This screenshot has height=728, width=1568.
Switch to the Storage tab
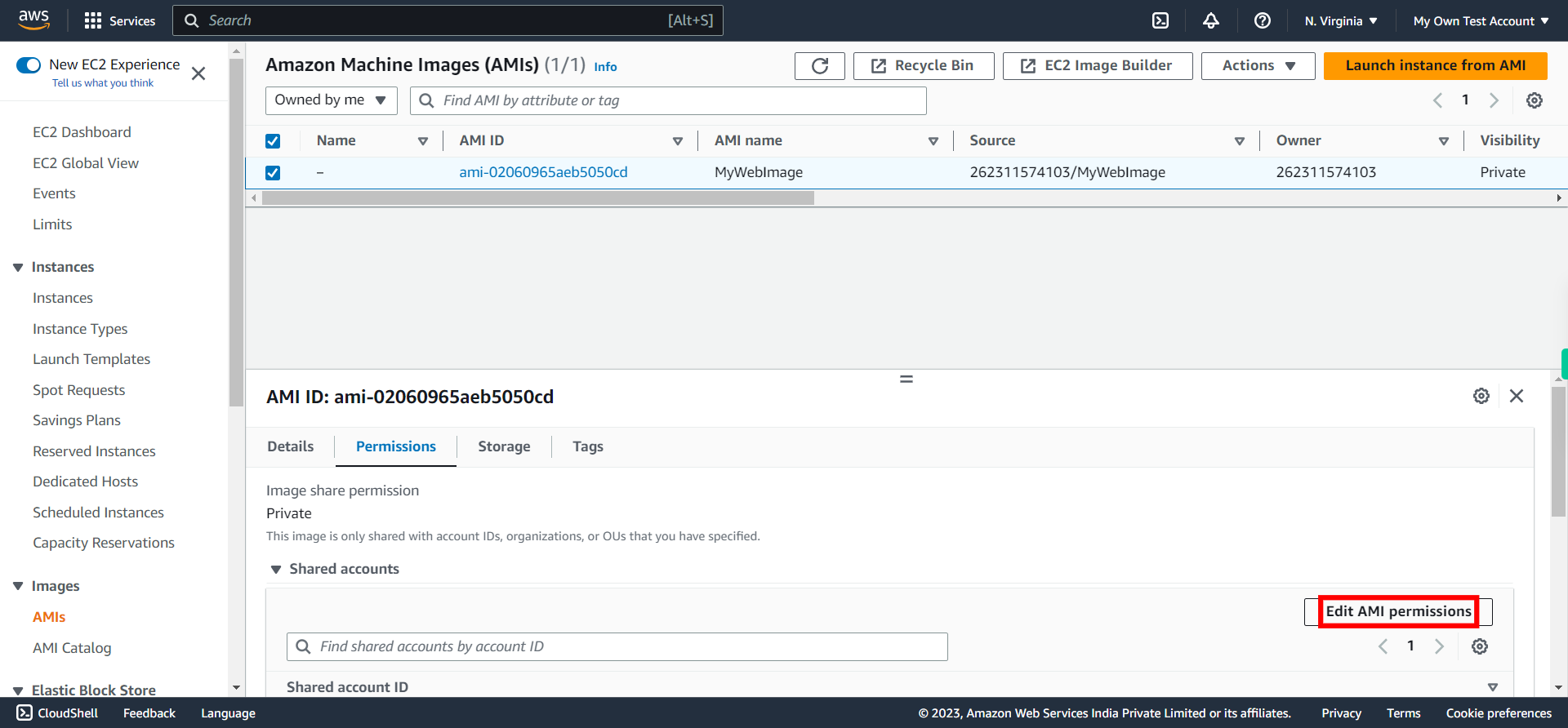pyautogui.click(x=504, y=446)
